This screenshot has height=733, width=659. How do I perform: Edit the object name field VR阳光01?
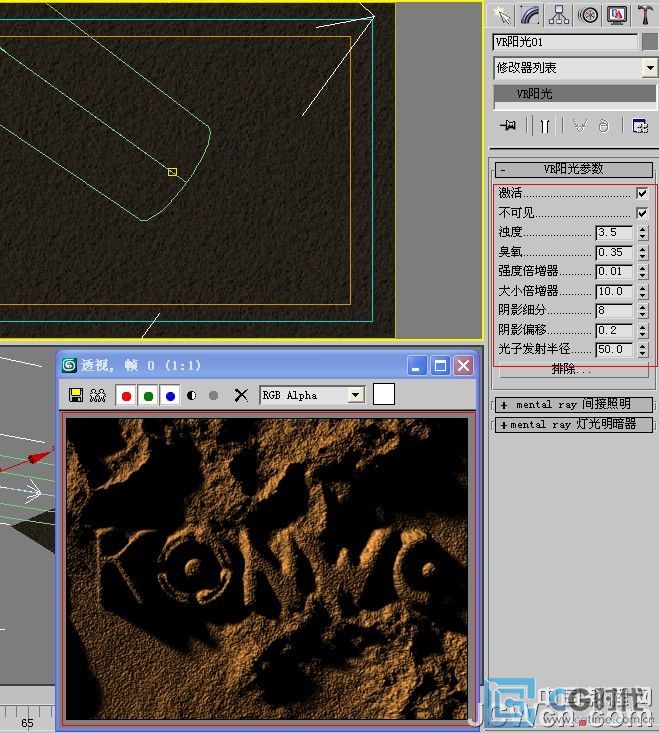click(x=565, y=42)
